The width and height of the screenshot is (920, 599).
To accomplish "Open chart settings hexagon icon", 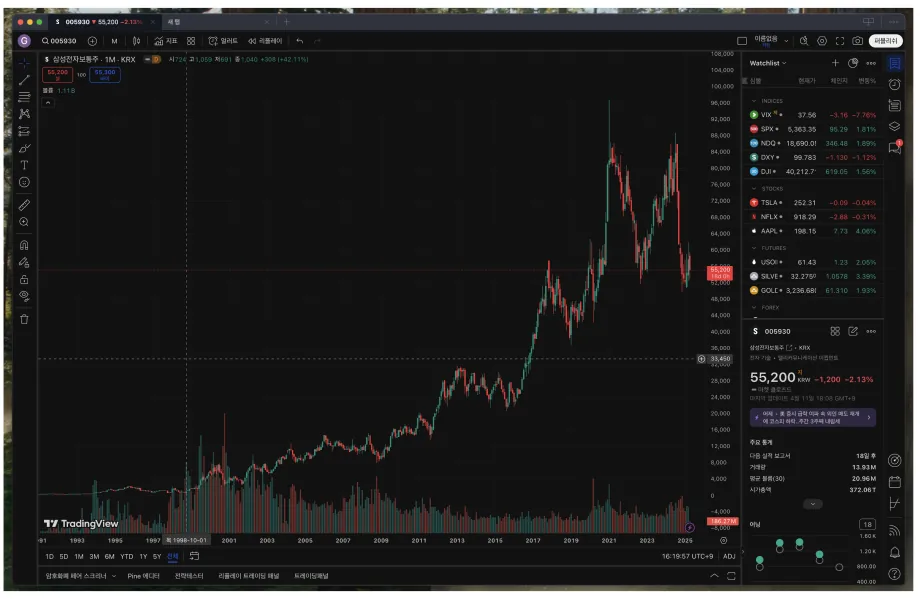I will tap(822, 41).
